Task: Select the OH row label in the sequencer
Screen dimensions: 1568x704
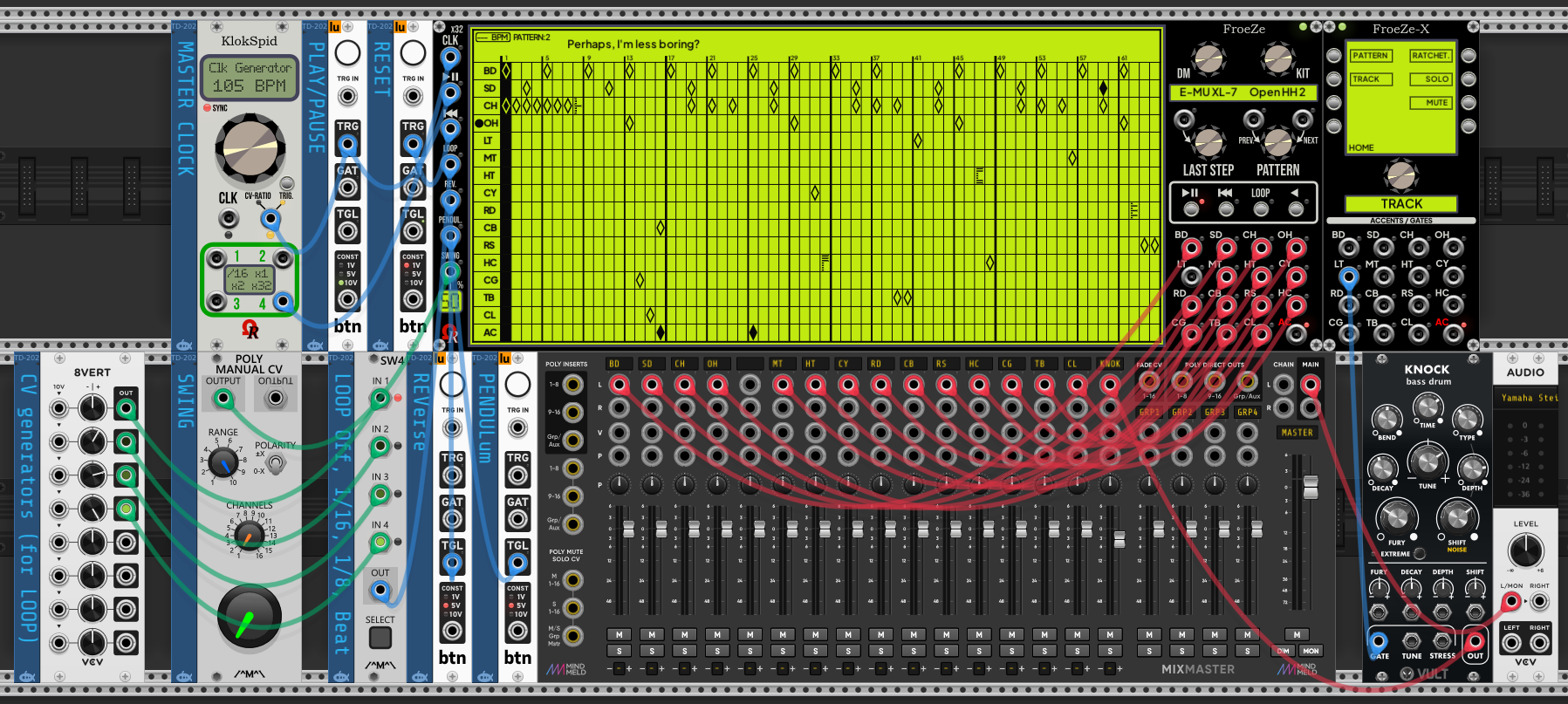Action: (490, 123)
